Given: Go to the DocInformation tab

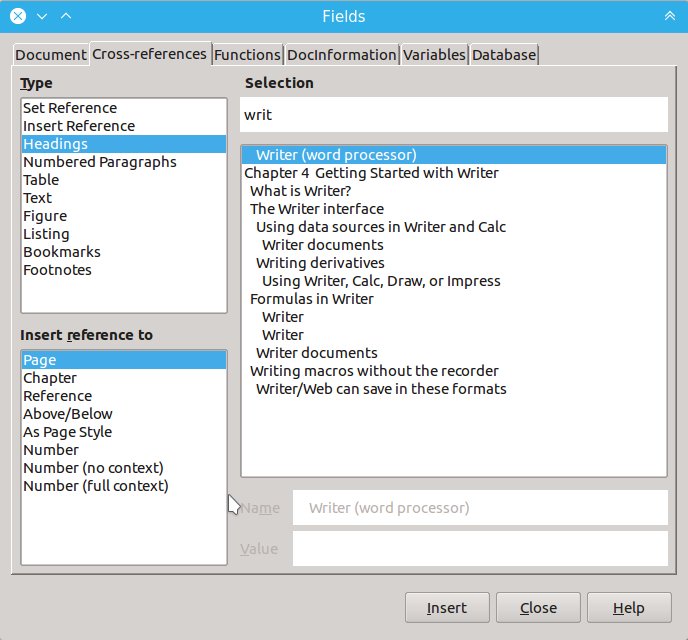Looking at the screenshot, I should click(x=341, y=55).
